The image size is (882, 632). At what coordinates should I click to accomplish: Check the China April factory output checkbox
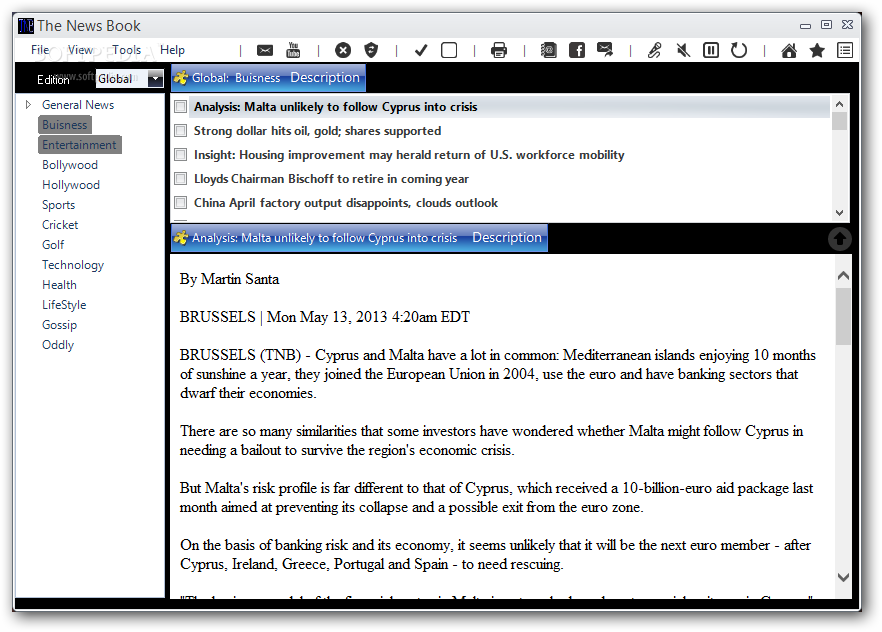click(x=181, y=202)
